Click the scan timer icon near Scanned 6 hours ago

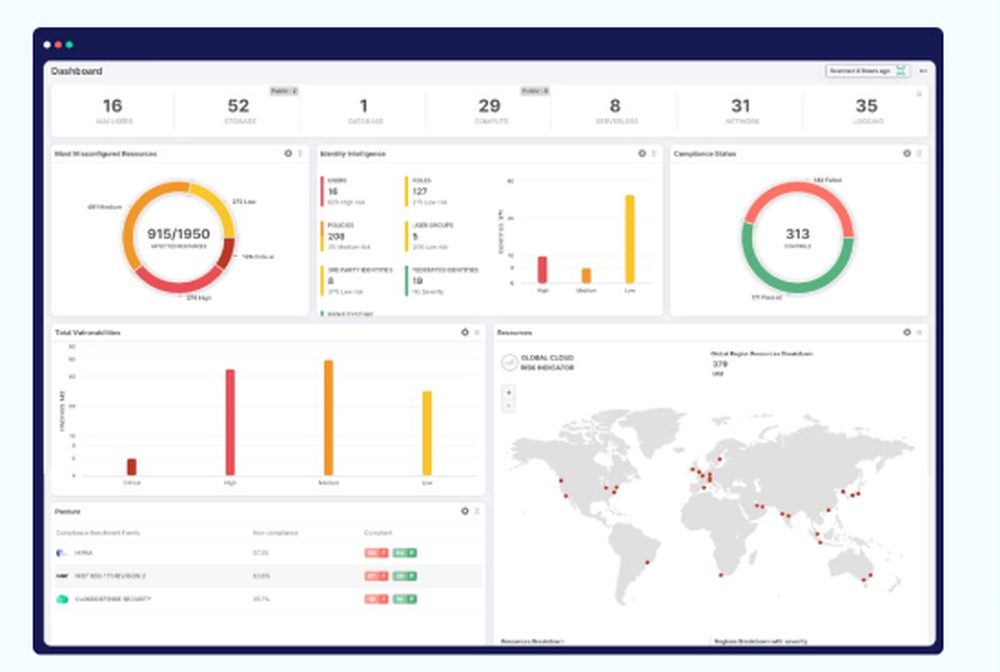point(898,71)
